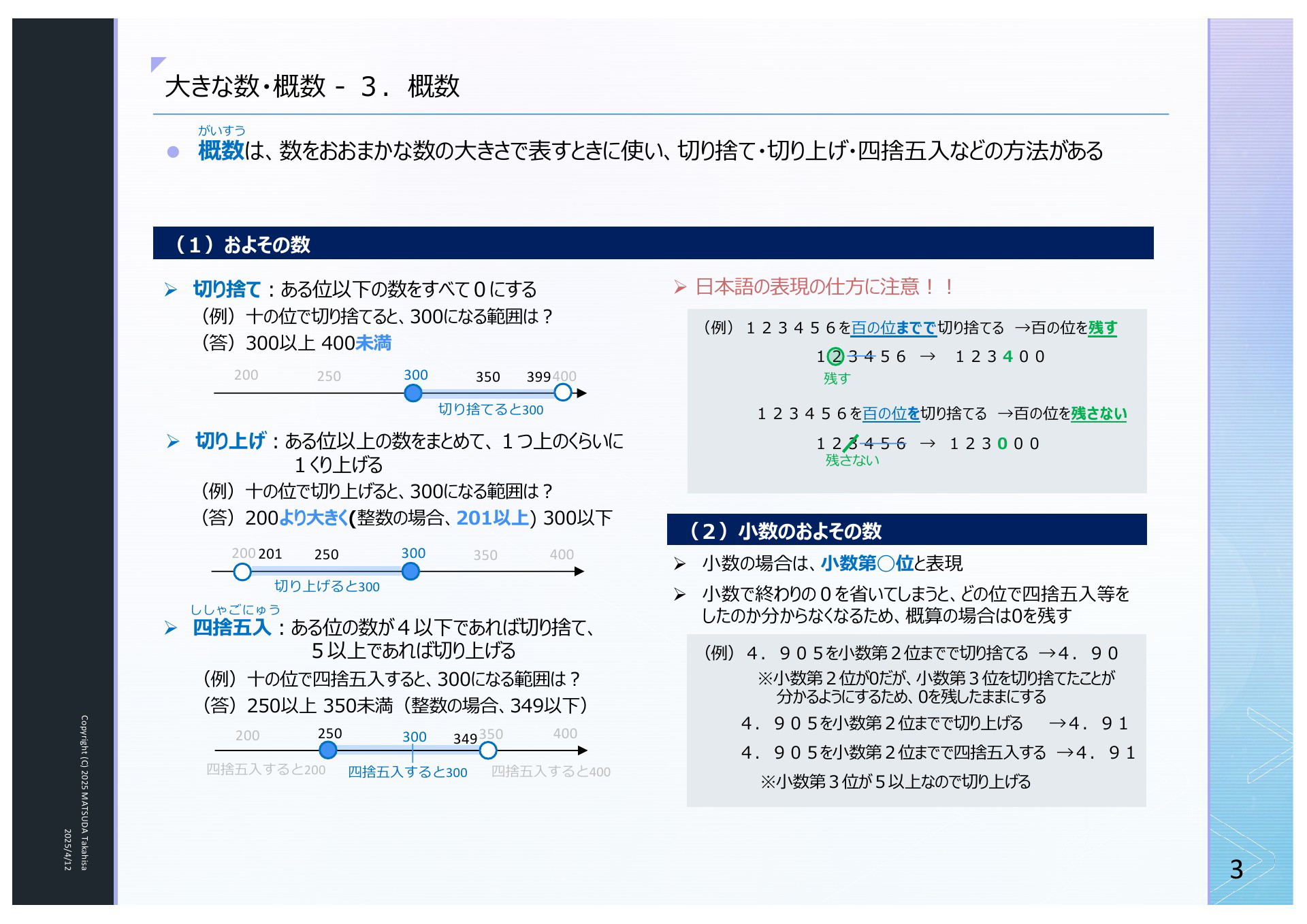Click the example result '→4.90'
The width and height of the screenshot is (1307, 924).
click(1078, 653)
